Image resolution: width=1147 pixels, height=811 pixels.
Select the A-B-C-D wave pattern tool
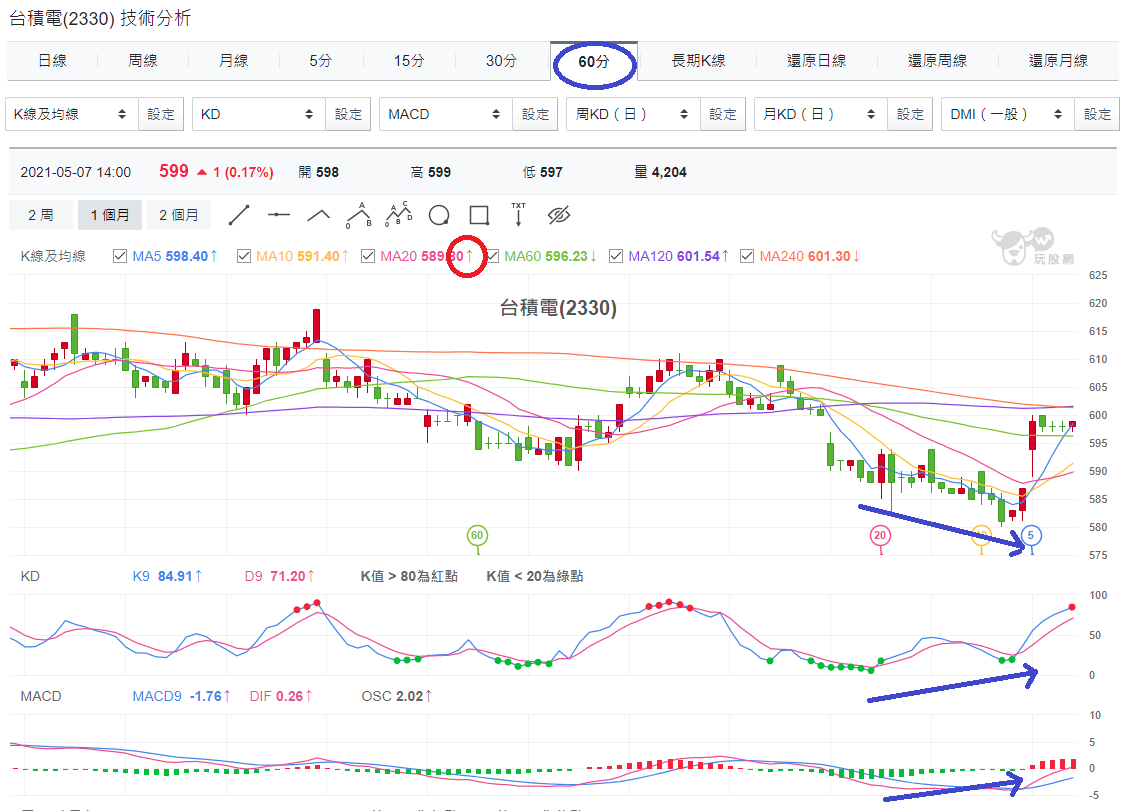(x=399, y=214)
